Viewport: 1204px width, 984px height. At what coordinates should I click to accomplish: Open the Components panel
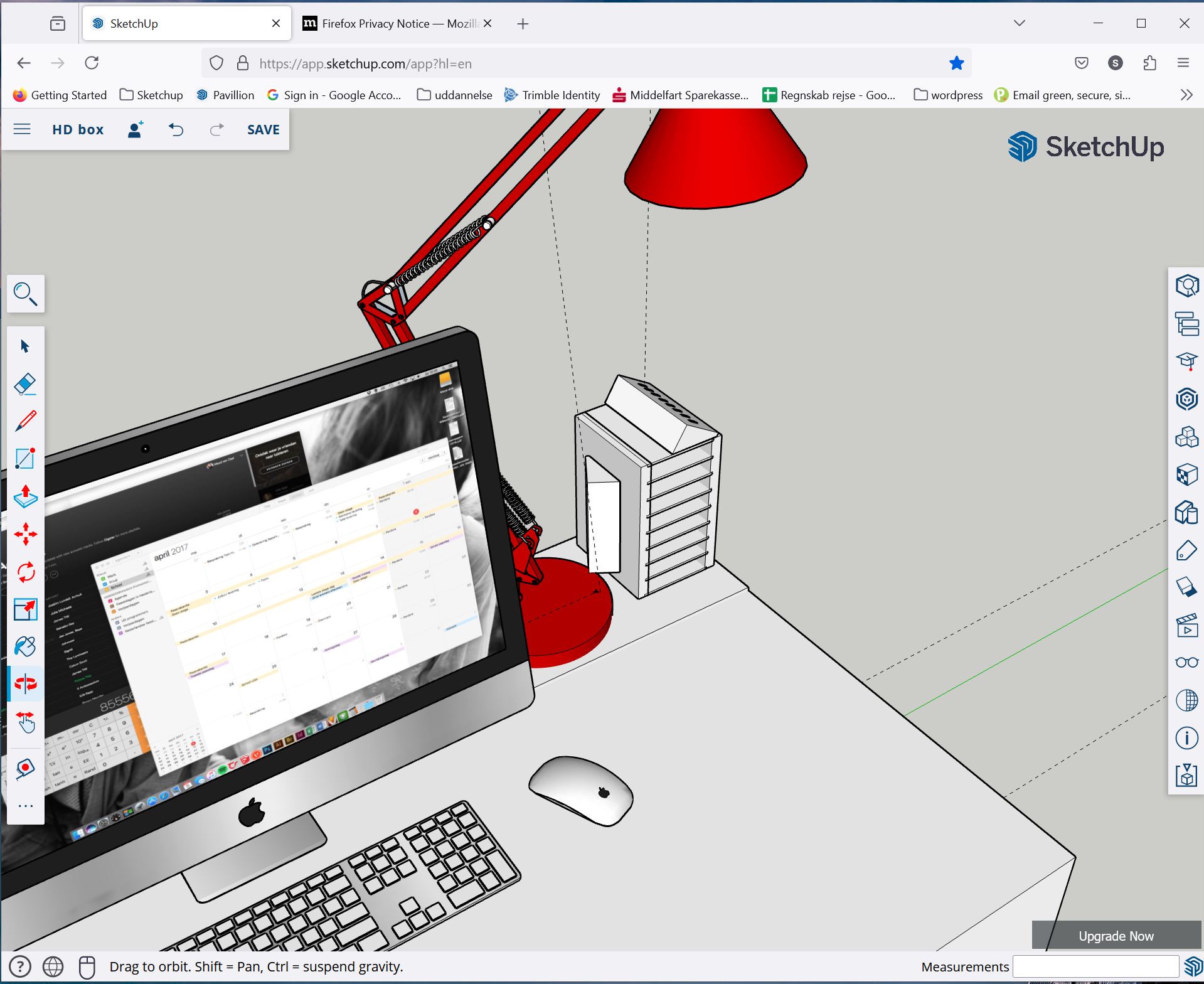click(x=1186, y=437)
